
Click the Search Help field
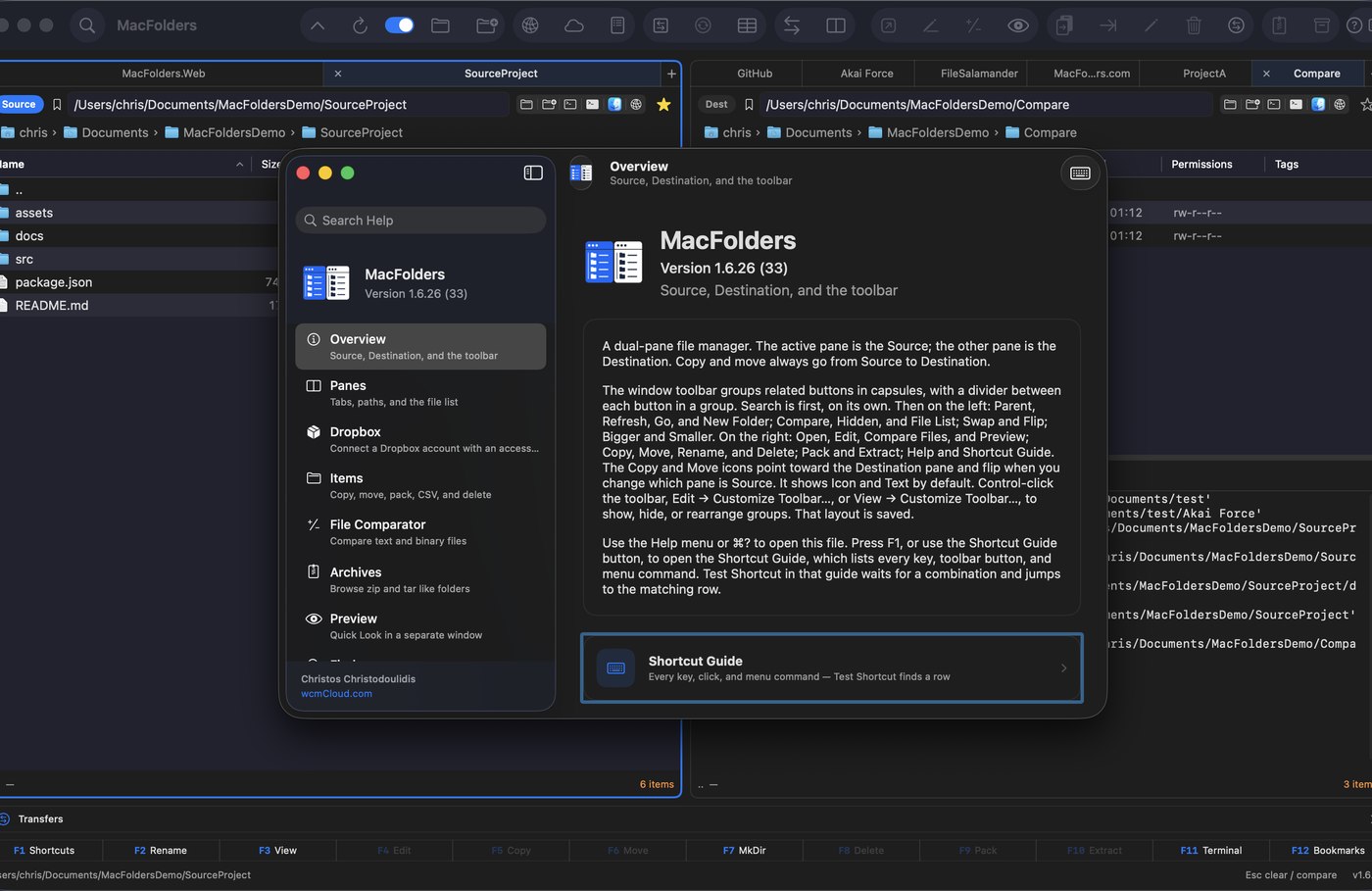420,221
